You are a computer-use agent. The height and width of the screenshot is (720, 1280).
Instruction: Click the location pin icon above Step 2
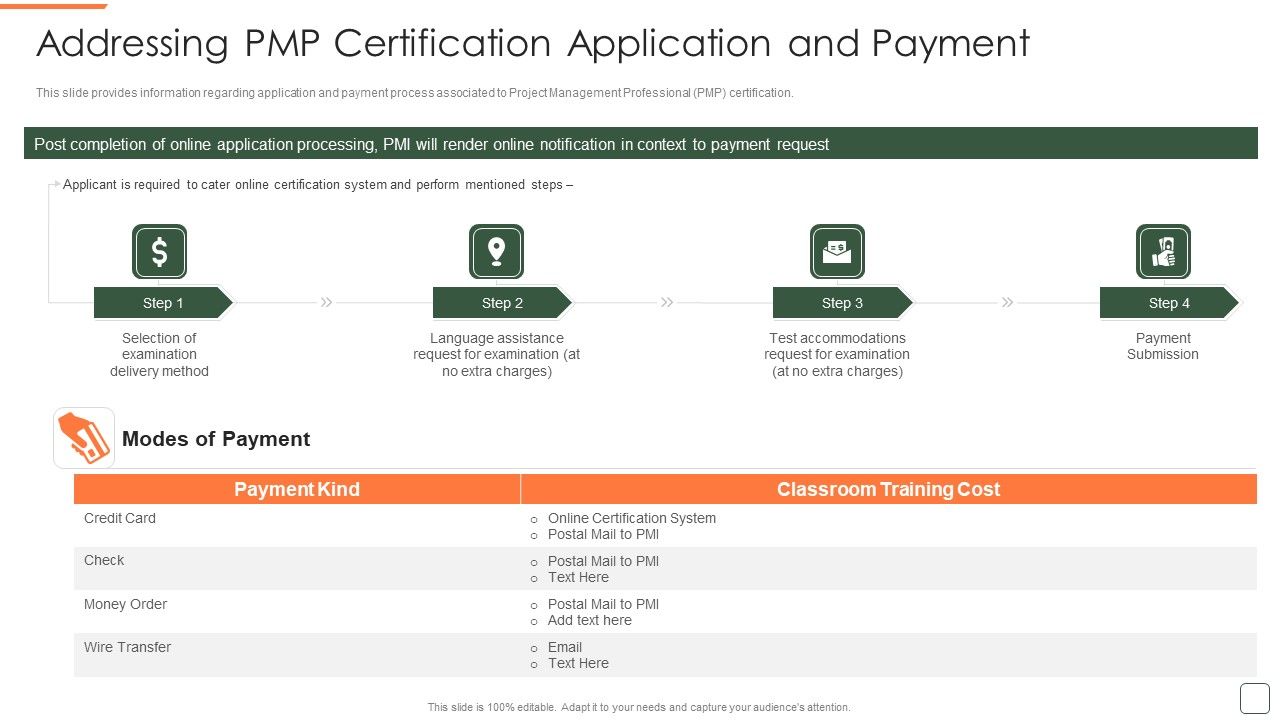496,252
